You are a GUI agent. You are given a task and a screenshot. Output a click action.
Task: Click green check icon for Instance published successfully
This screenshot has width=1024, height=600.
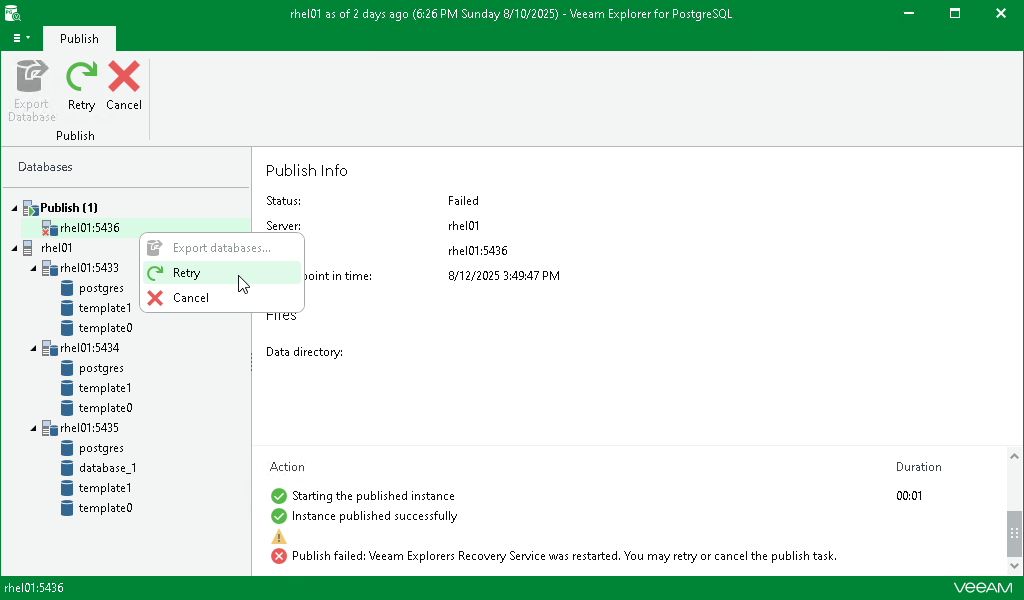279,516
